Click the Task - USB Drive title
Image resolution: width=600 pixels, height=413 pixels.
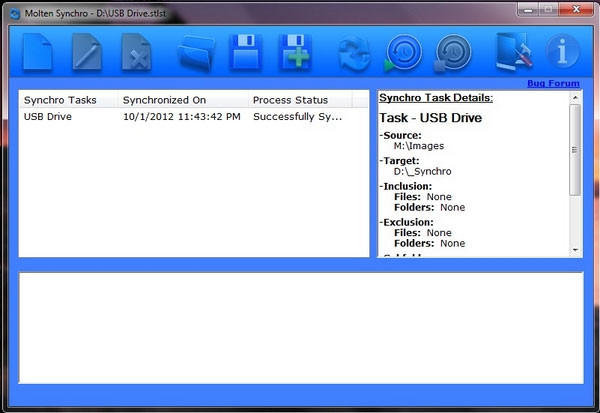click(430, 118)
